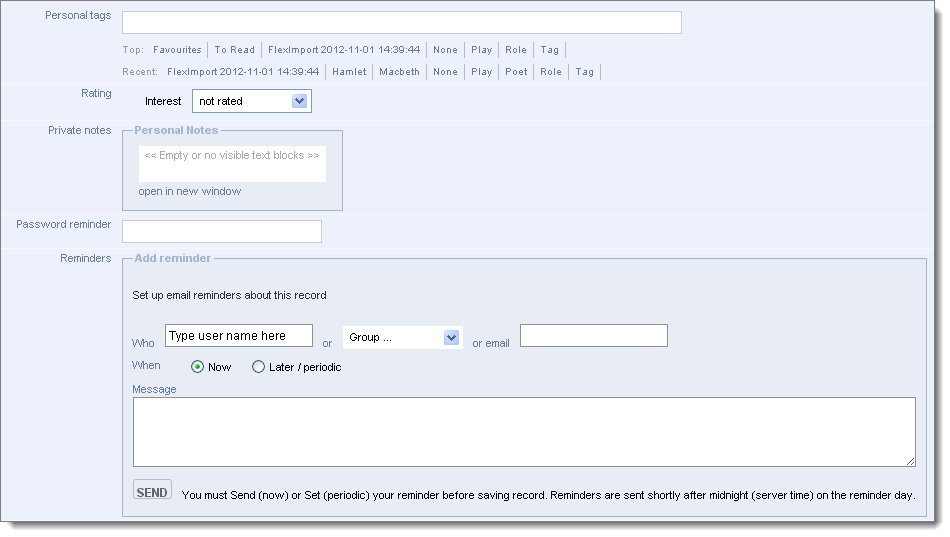Add the Macbeth tag from Recent list
Image resolution: width=950 pixels, height=537 pixels.
pyautogui.click(x=398, y=72)
